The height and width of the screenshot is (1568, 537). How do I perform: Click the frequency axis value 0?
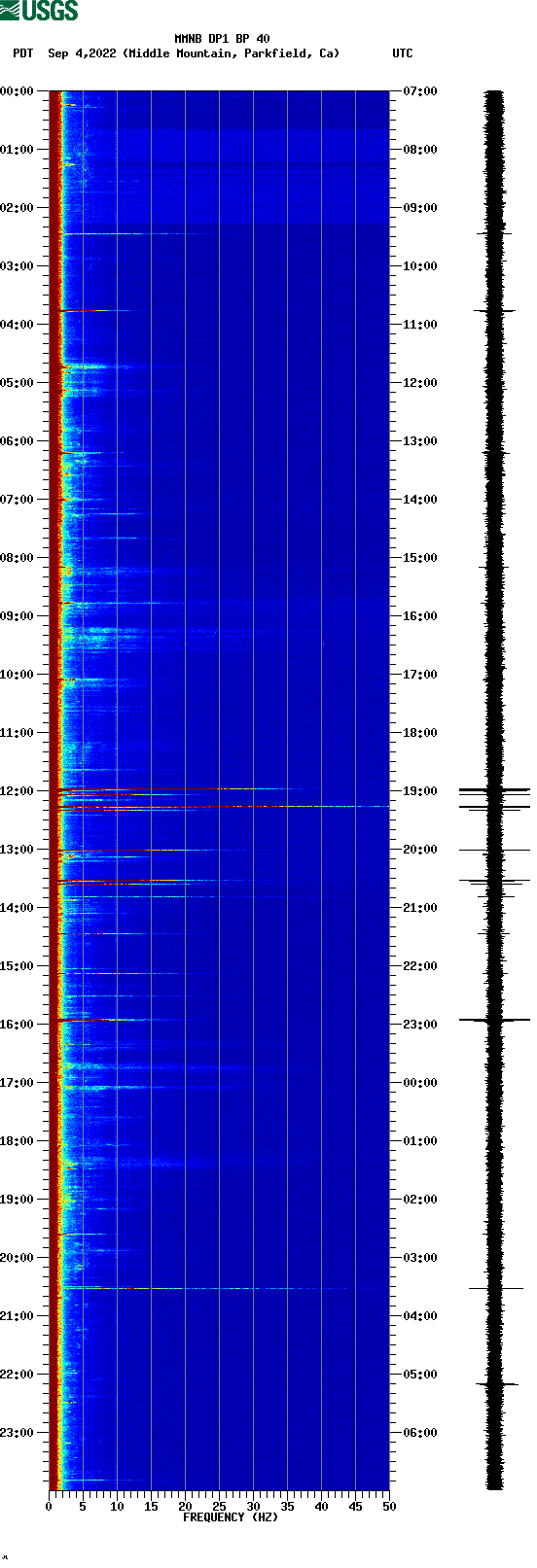click(x=49, y=1507)
